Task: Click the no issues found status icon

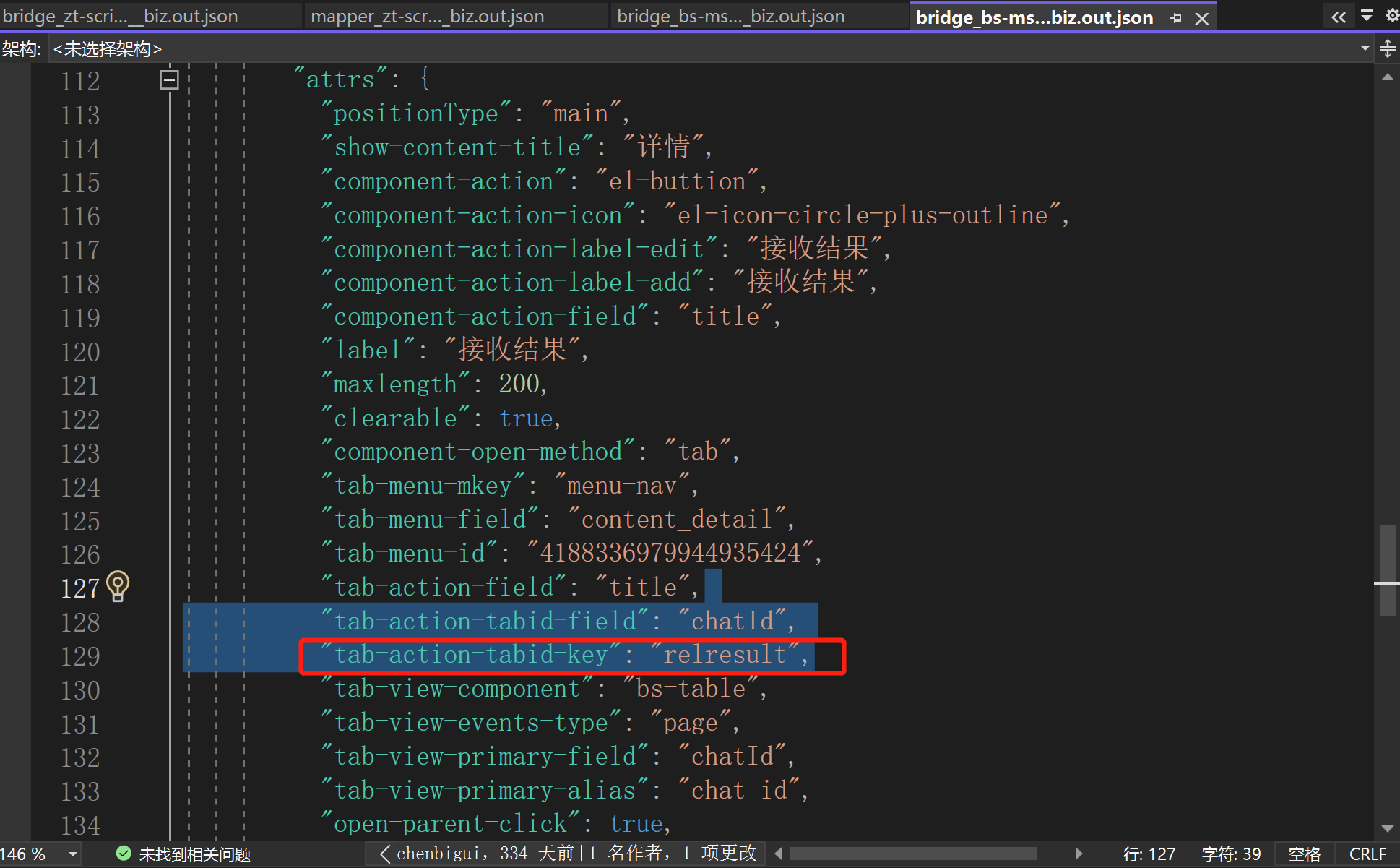Action: click(124, 854)
